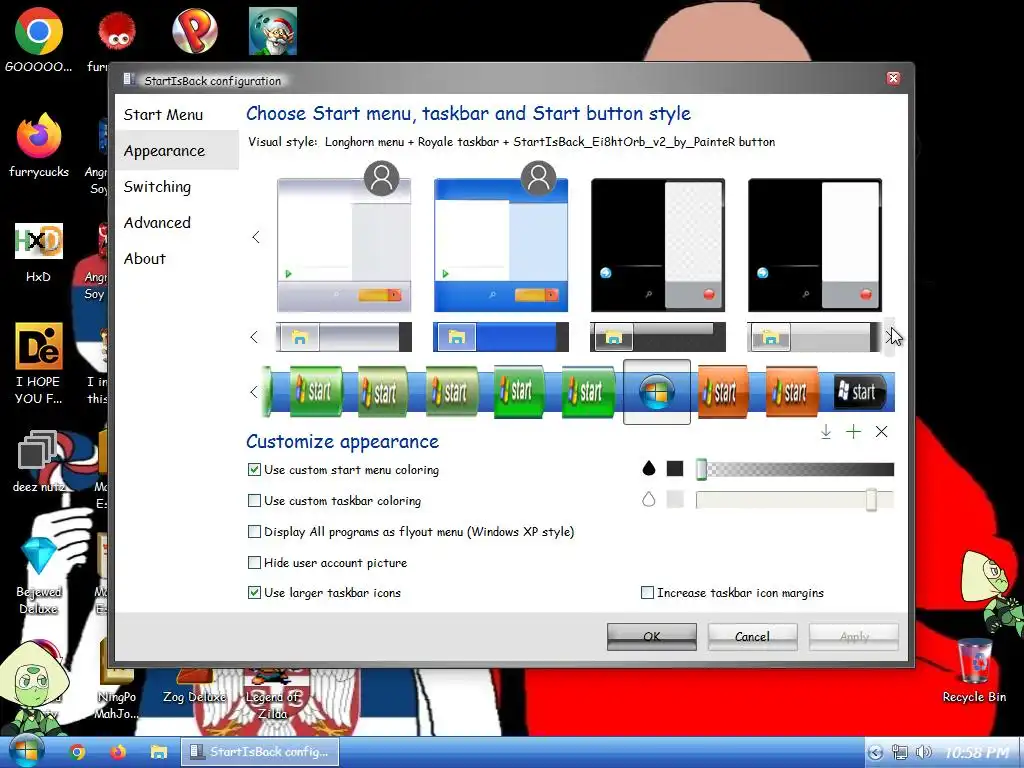Pick the third olive-green start button
The image size is (1024, 768).
click(452, 391)
